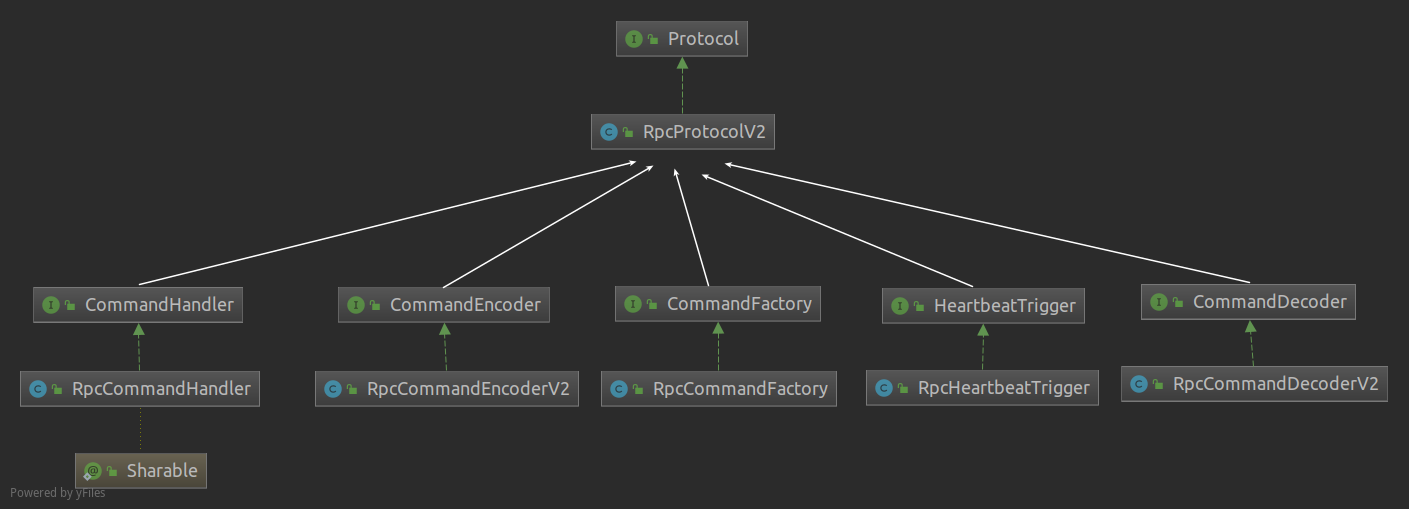The height and width of the screenshot is (509, 1409).
Task: Click the class icon on RpcCommandDecoderV2
Action: (x=1139, y=383)
